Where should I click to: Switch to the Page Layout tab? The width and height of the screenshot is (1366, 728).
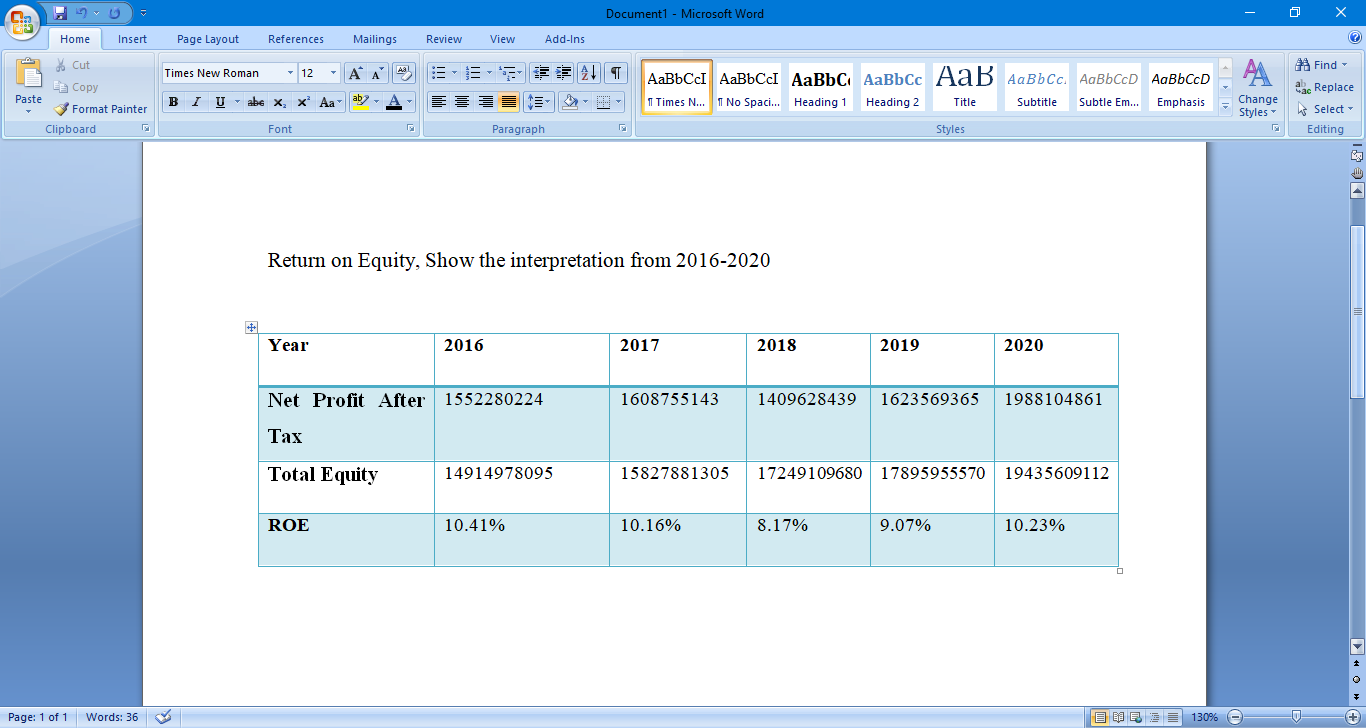pos(208,39)
